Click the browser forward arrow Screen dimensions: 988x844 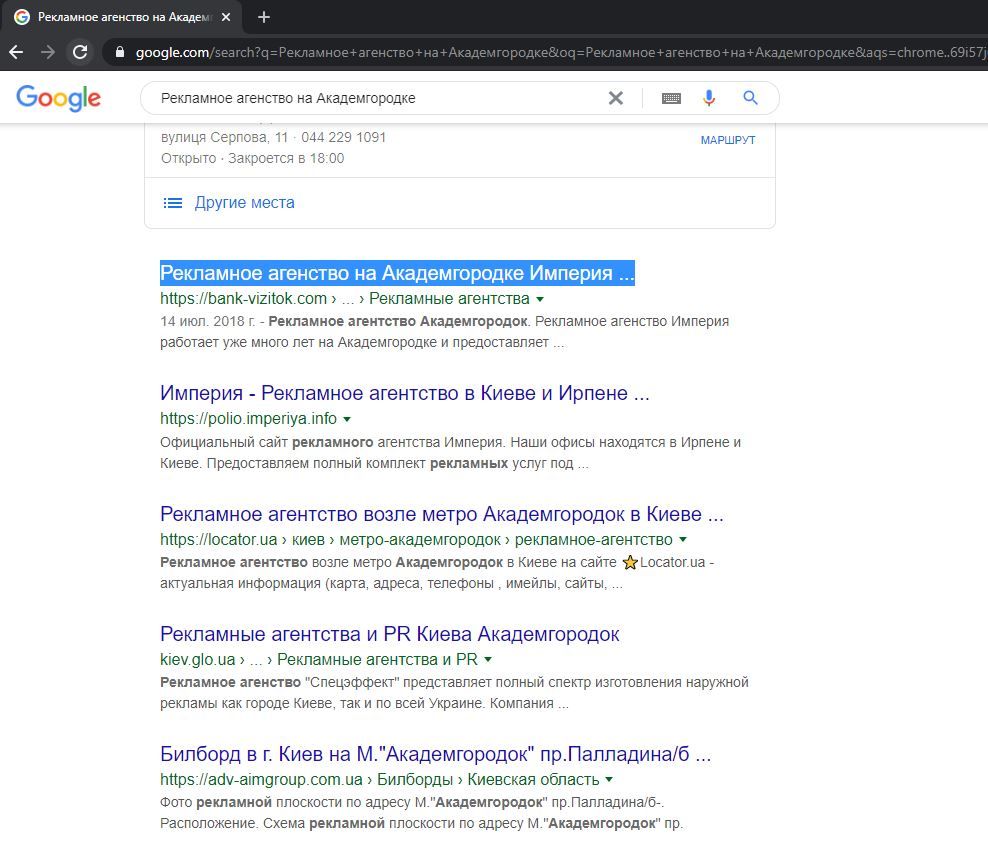(48, 52)
